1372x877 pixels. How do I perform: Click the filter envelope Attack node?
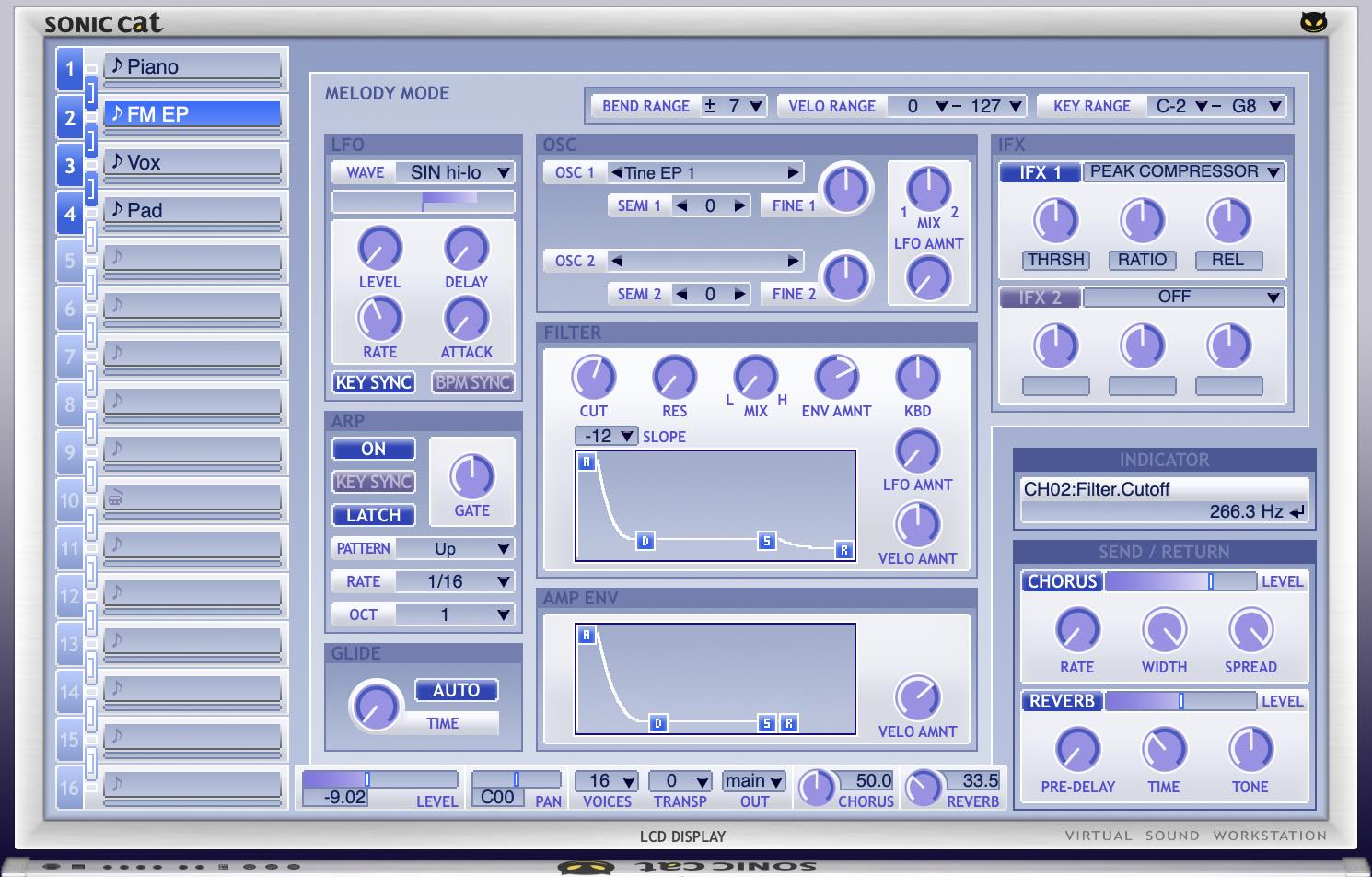tap(587, 462)
